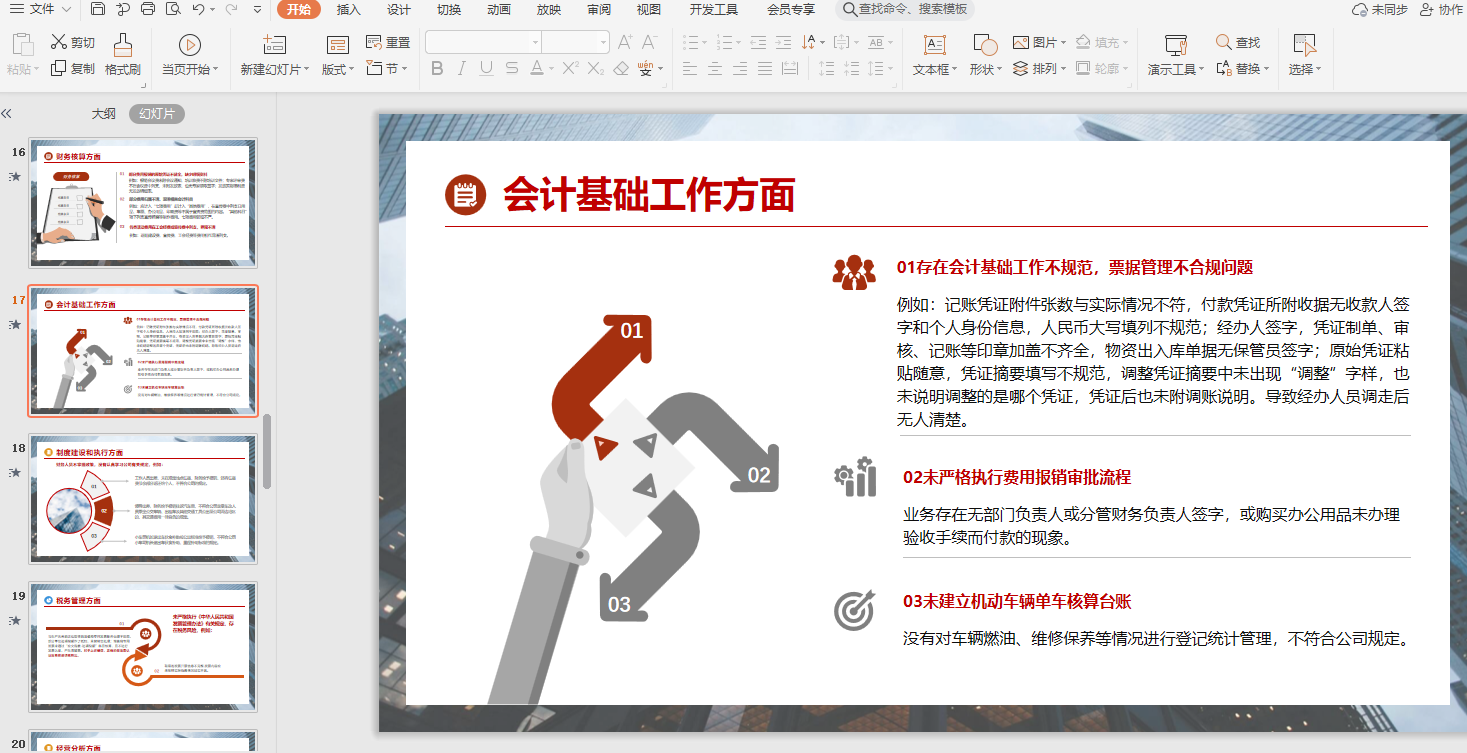
Task: Click the Reset (重置) slide button
Action: click(x=388, y=43)
